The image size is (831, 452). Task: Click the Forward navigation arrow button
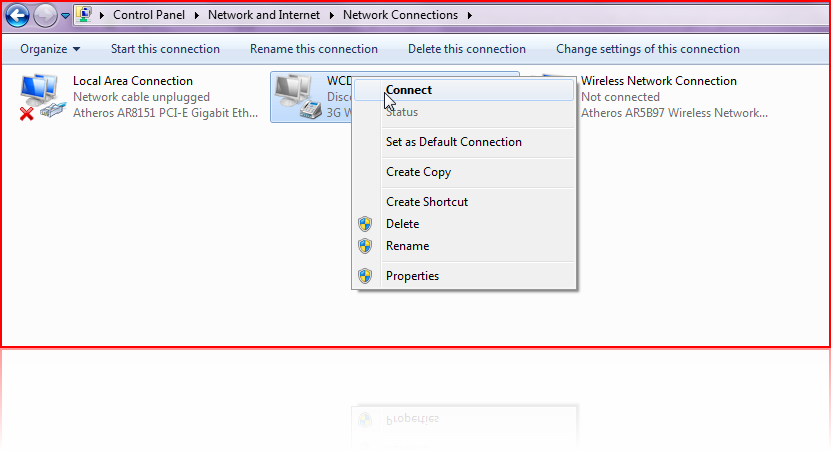(x=45, y=15)
